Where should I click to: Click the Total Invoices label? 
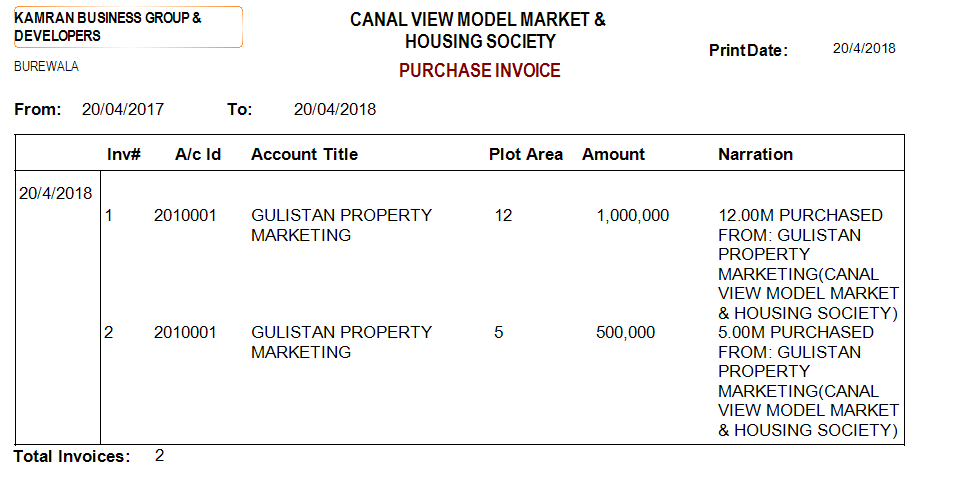[72, 457]
